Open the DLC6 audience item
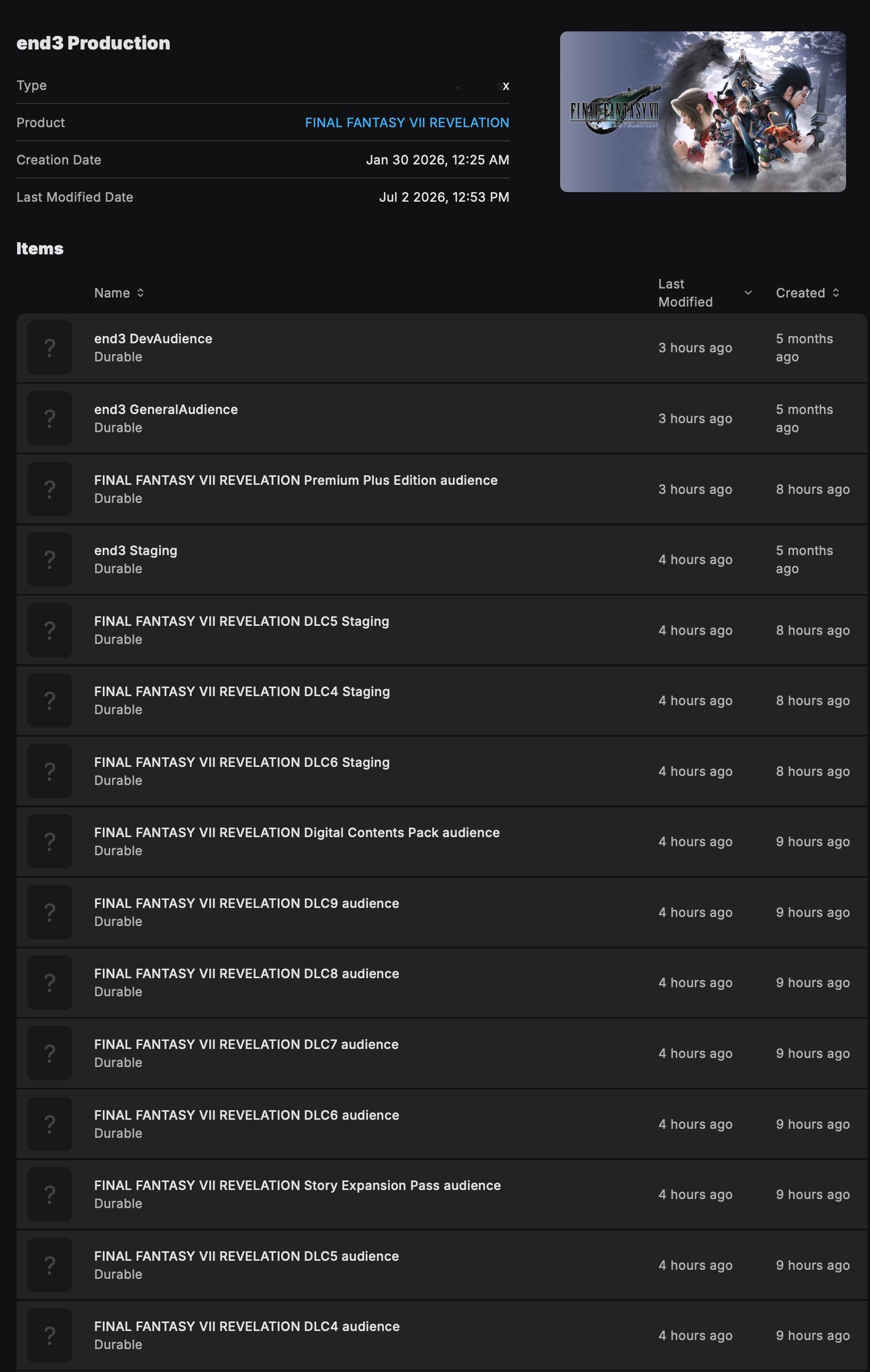The height and width of the screenshot is (1372, 870). click(x=442, y=1123)
